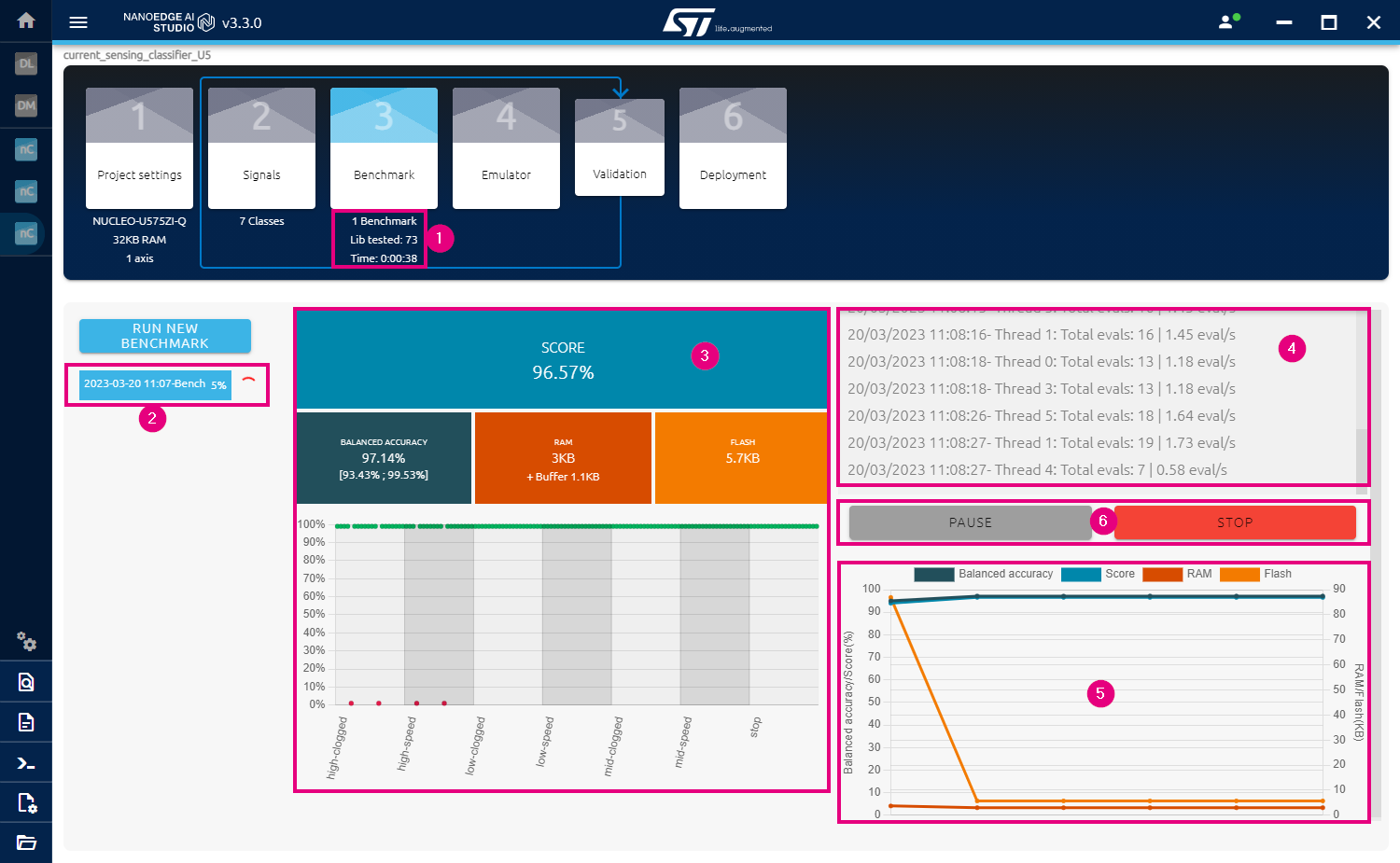The height and width of the screenshot is (863, 1400).
Task: Open the nC project icon directly below DM
Action: 26,148
